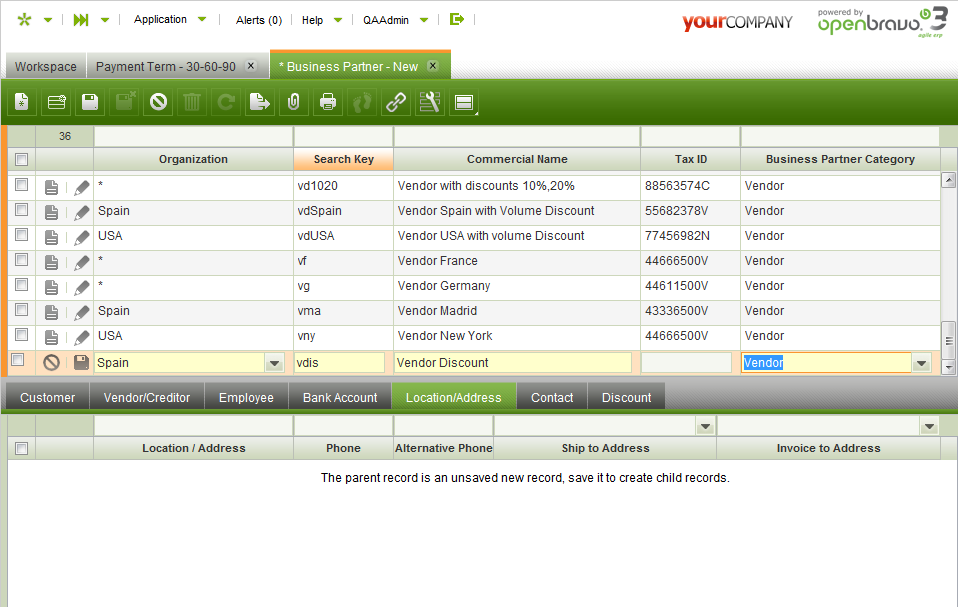The image size is (958, 607).
Task: Open the Customer subtab
Action: pyautogui.click(x=48, y=398)
